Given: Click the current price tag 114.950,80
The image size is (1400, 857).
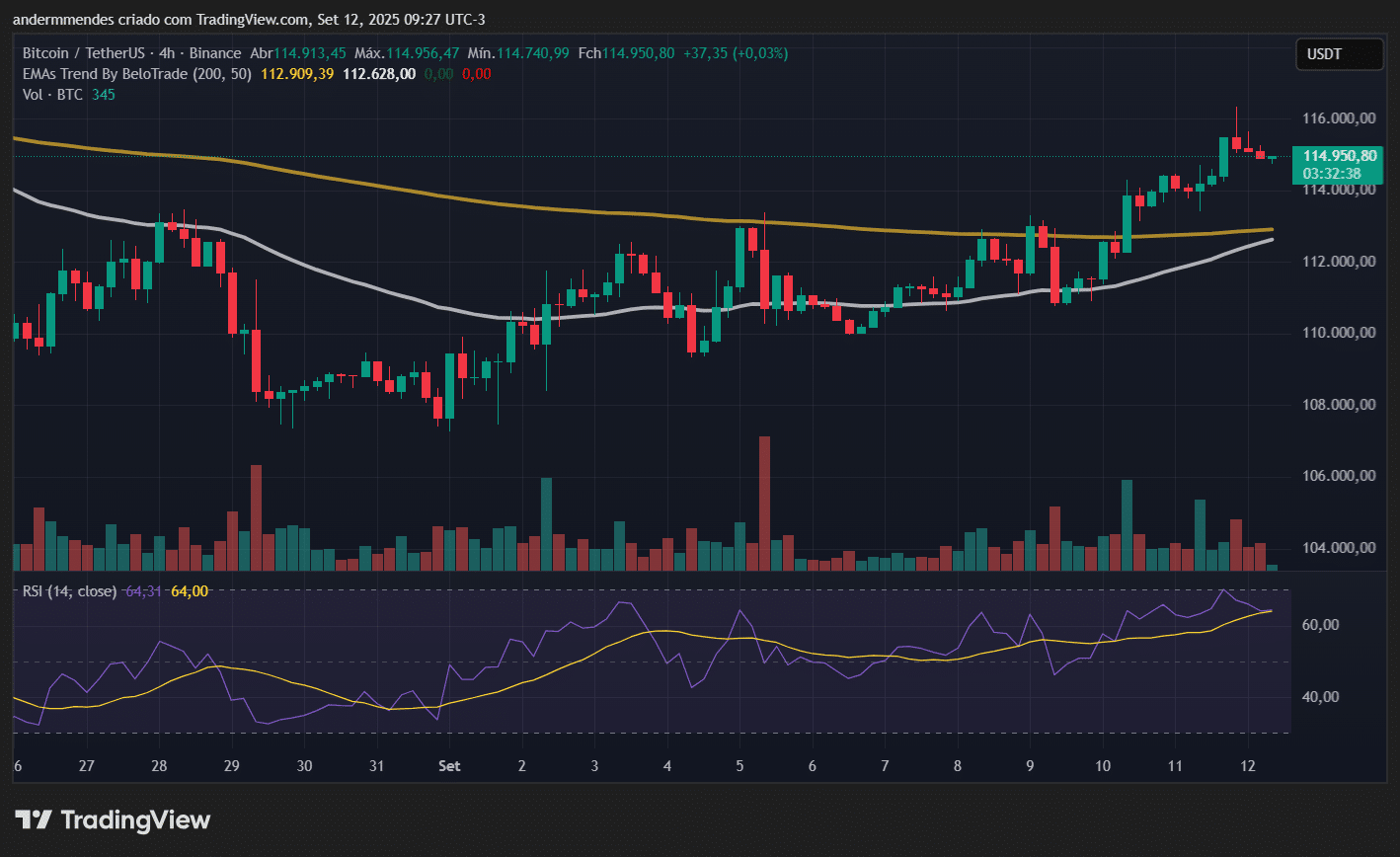Looking at the screenshot, I should tap(1340, 155).
